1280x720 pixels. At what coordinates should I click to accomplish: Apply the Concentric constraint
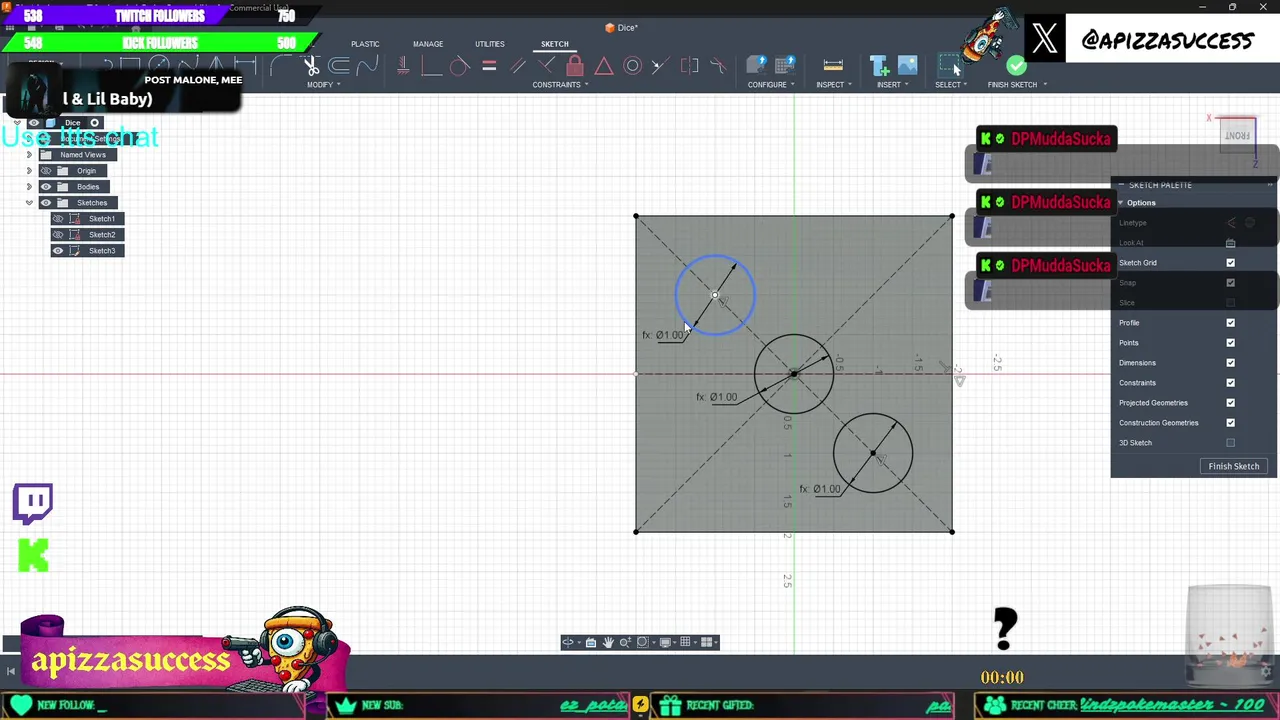[x=632, y=66]
